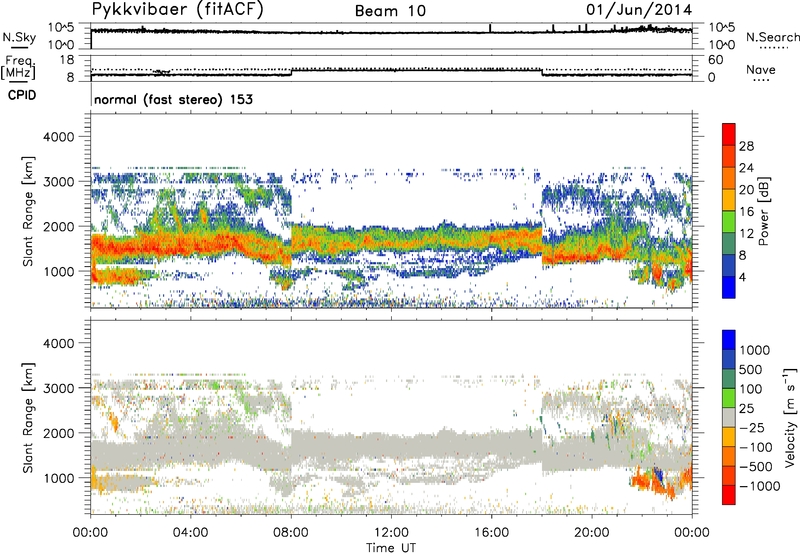Click the 8 tick on the frequency axis
The image size is (800, 554).
pyautogui.click(x=70, y=78)
